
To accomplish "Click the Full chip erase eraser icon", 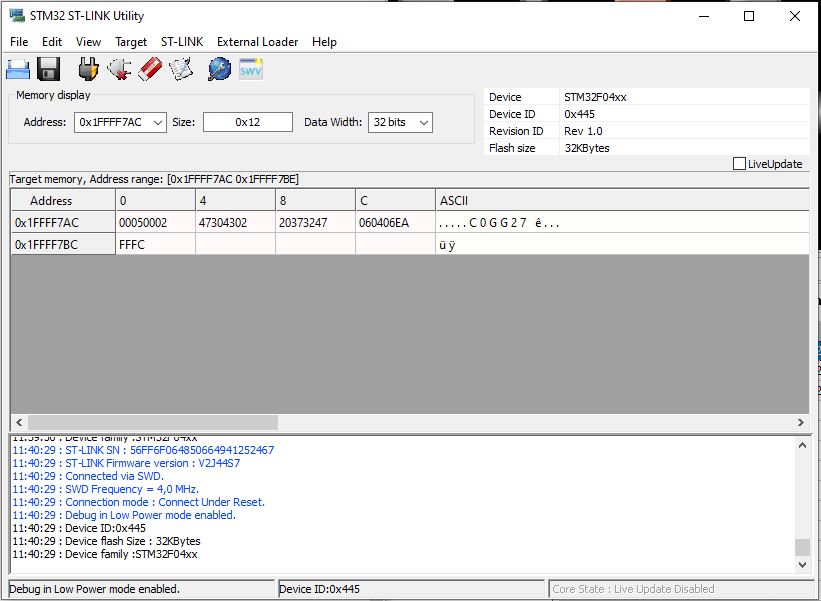I will (150, 69).
